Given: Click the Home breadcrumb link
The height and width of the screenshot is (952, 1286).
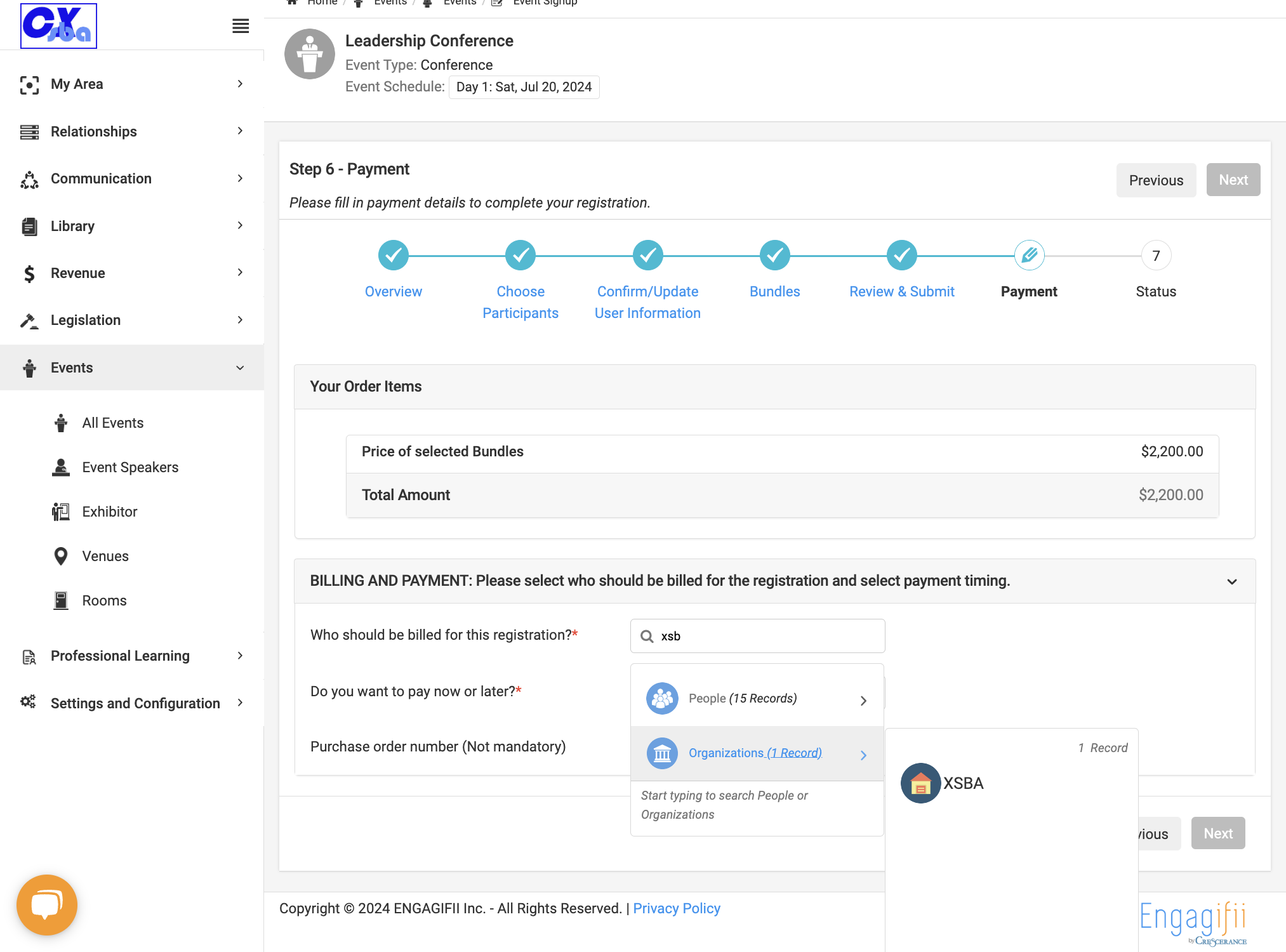Looking at the screenshot, I should click(x=322, y=3).
